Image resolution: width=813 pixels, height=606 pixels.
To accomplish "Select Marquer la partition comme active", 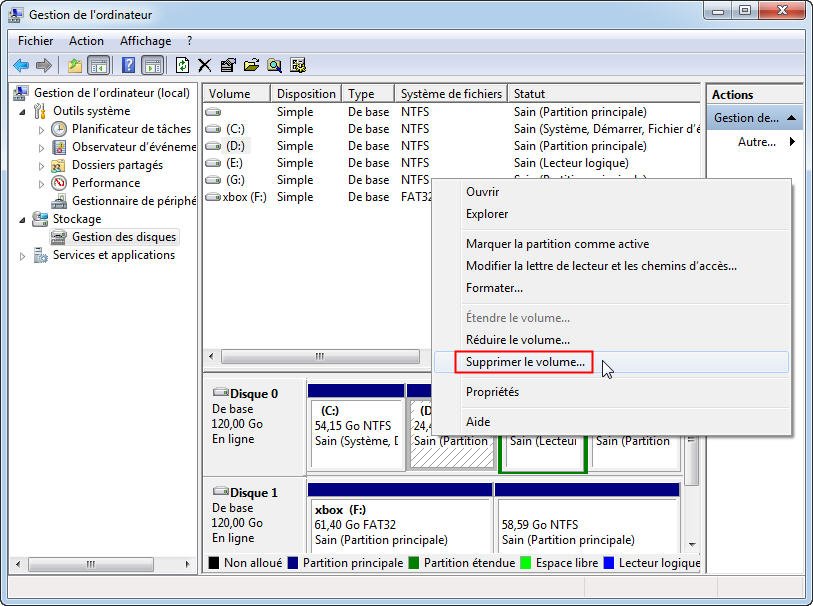I will pyautogui.click(x=612, y=244).
